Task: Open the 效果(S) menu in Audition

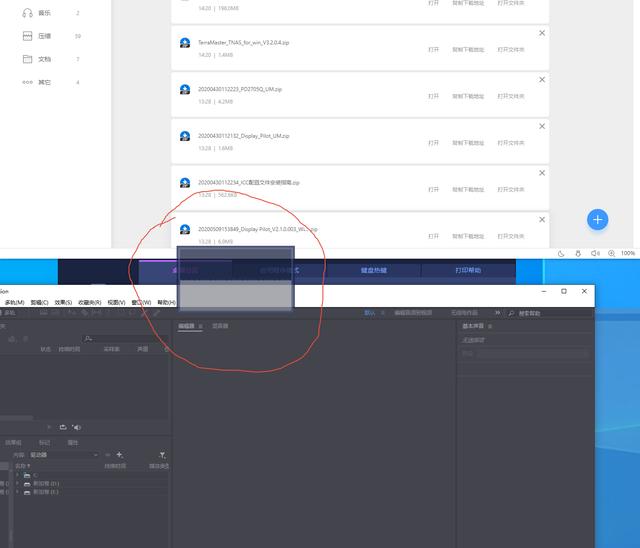Action: [63, 302]
